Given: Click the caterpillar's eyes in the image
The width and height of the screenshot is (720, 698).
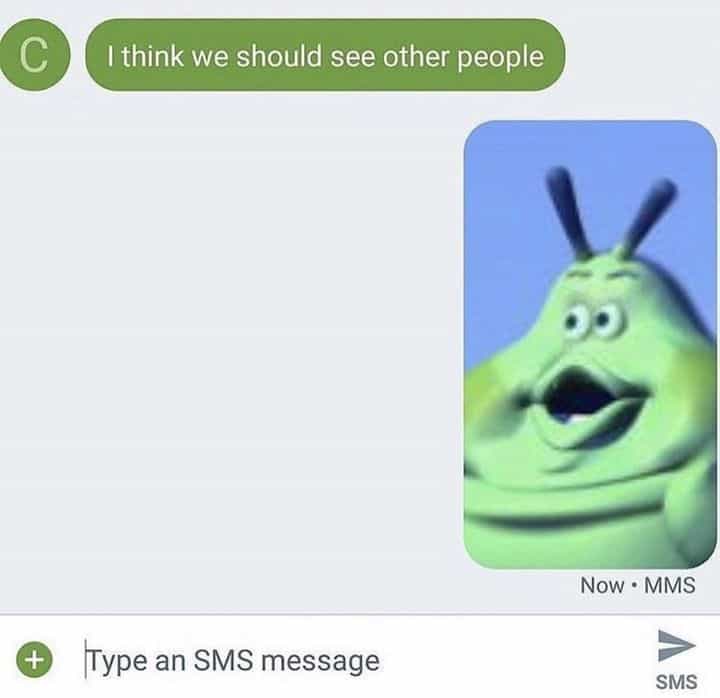Looking at the screenshot, I should coord(593,319).
